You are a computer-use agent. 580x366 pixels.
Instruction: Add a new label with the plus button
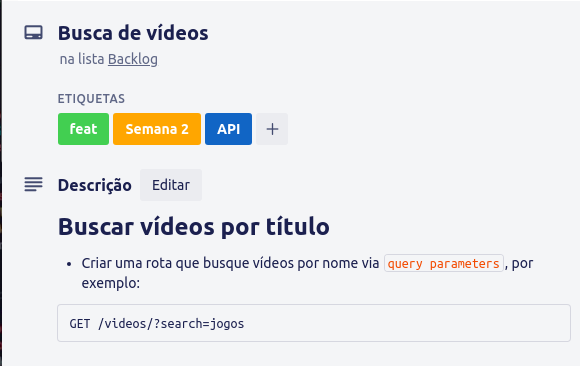tap(272, 129)
